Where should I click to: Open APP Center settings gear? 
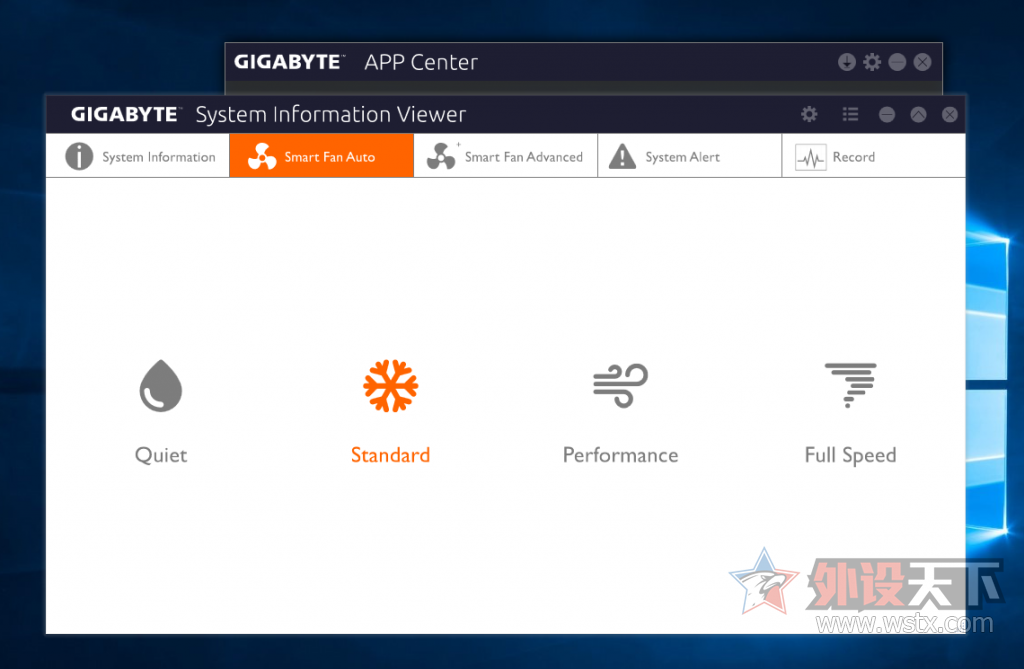[x=872, y=62]
